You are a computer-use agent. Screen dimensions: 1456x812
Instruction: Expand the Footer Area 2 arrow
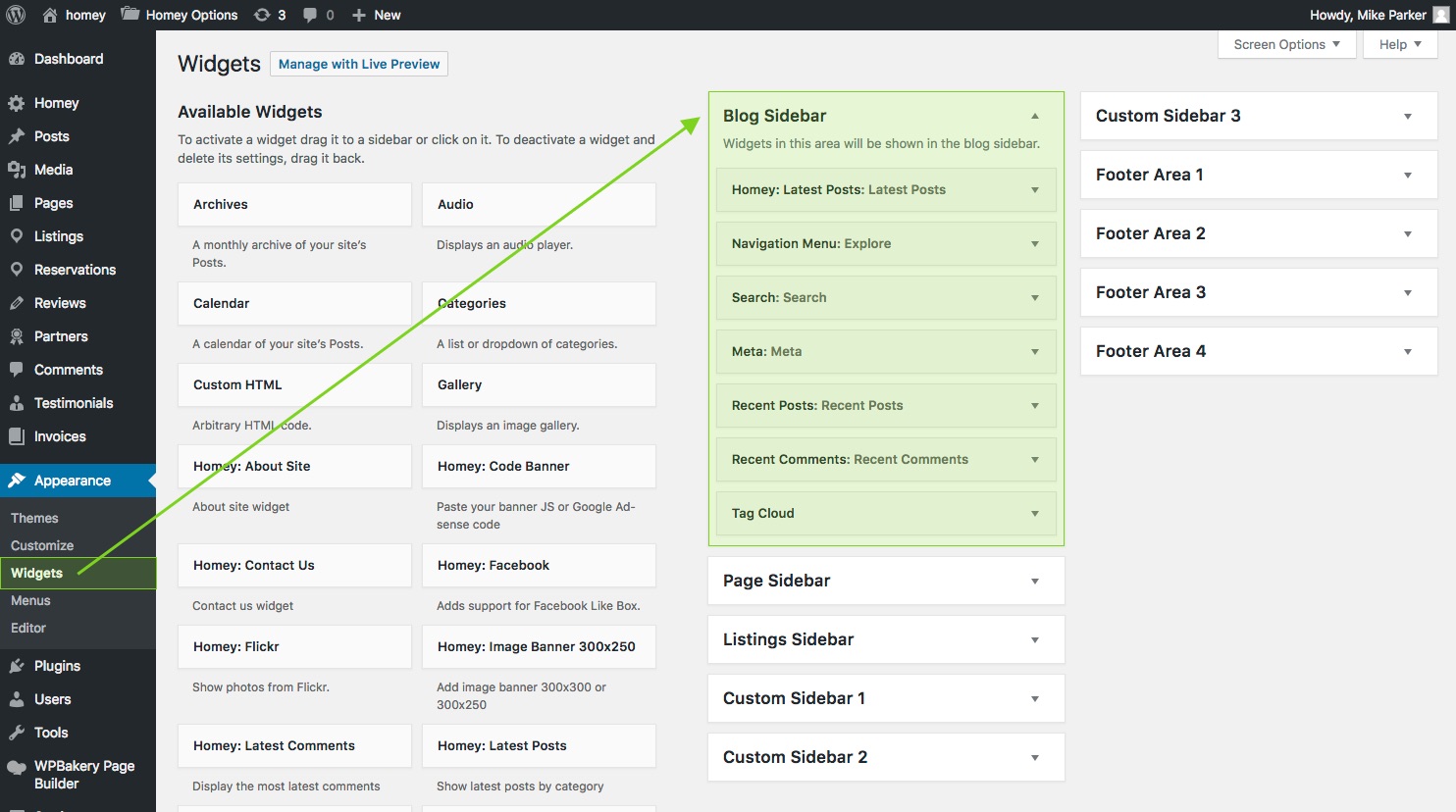coord(1407,234)
